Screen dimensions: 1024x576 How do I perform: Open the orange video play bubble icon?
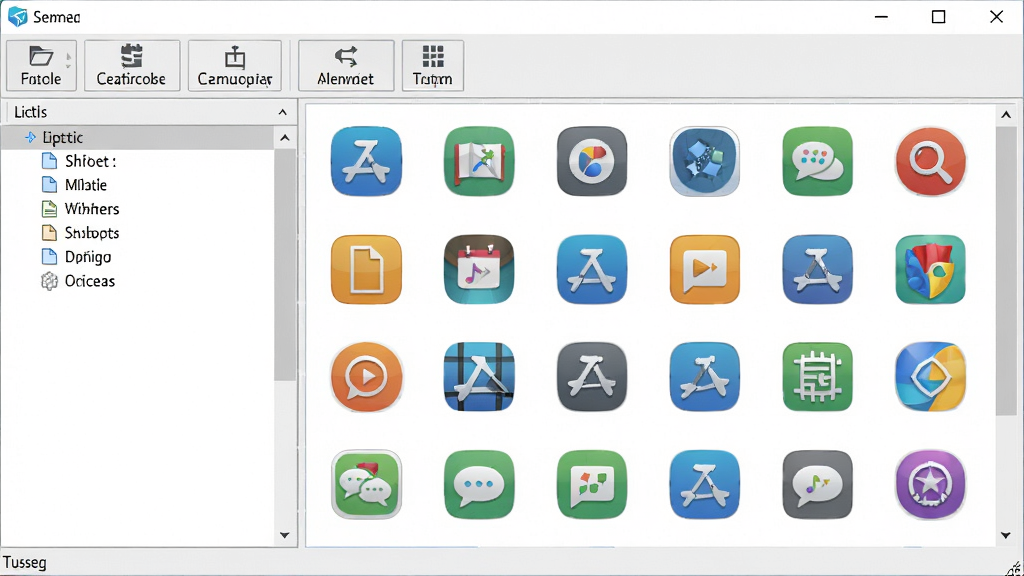705,269
